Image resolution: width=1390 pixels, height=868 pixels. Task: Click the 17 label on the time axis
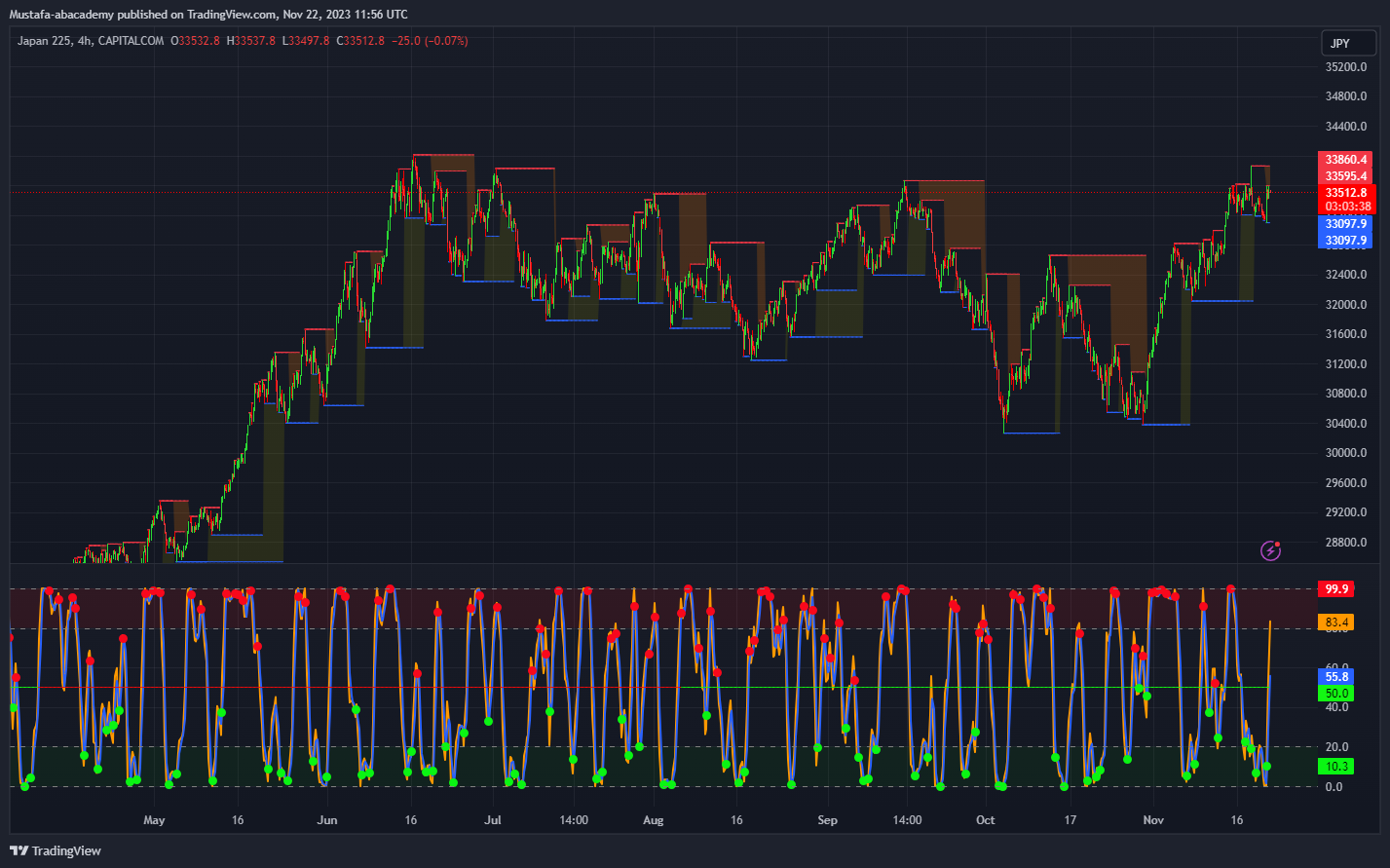pyautogui.click(x=1070, y=820)
